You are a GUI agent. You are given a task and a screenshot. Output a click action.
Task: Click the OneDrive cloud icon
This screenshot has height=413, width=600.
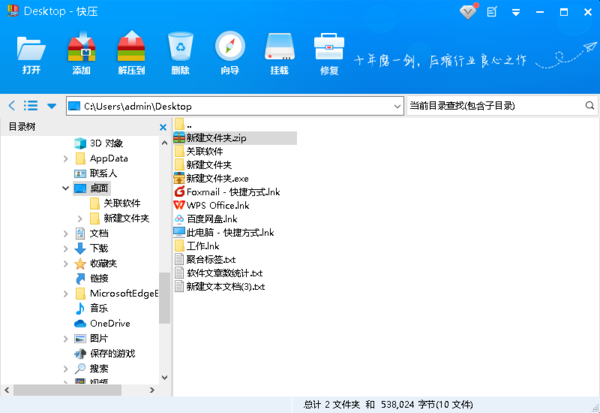pos(80,324)
